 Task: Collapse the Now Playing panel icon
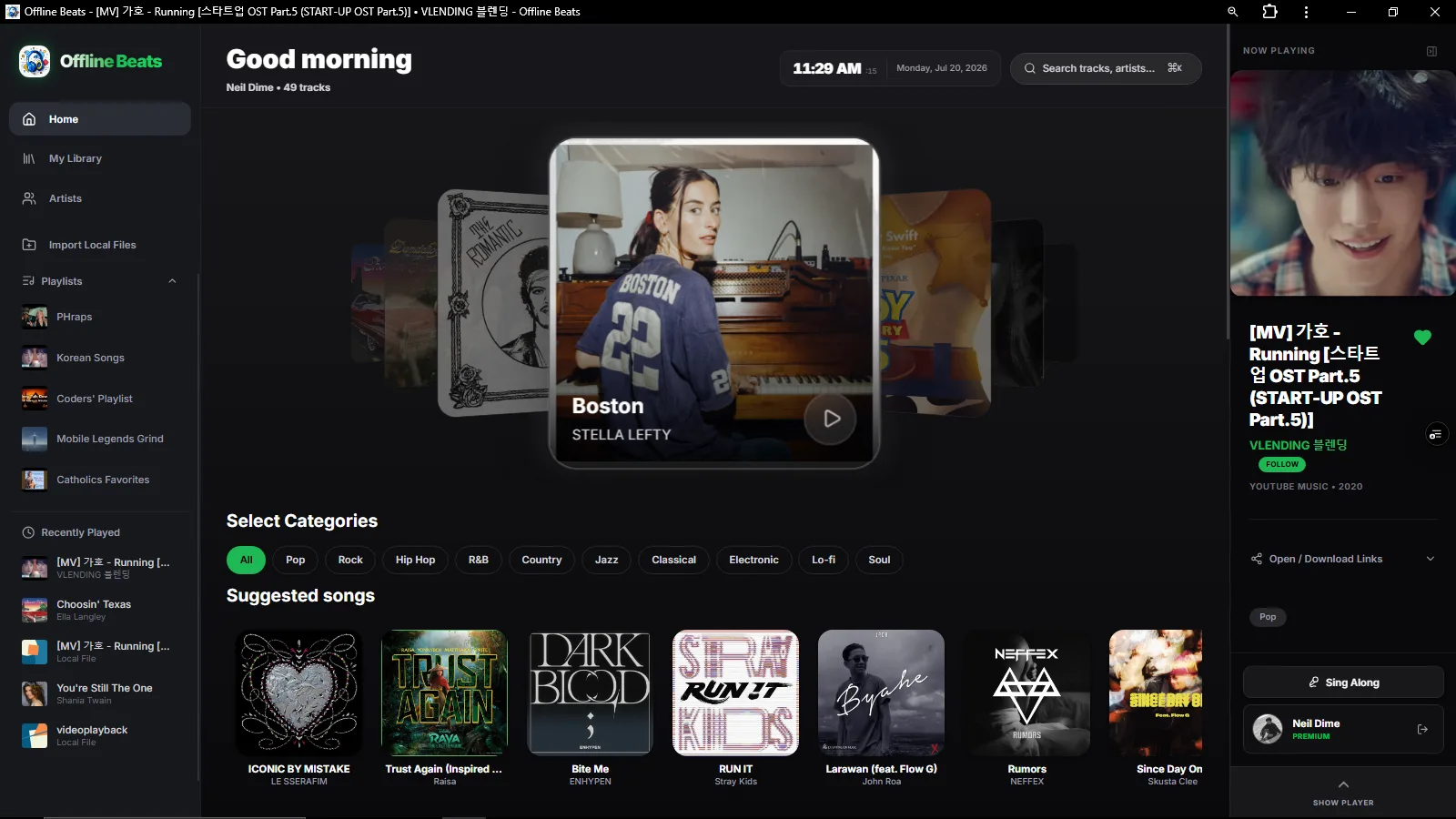coord(1431,51)
